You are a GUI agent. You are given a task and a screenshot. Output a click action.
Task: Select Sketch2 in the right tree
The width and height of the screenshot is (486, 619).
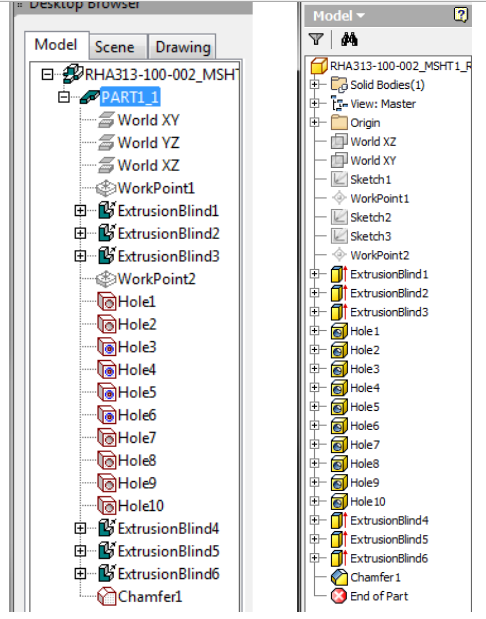[x=370, y=217]
